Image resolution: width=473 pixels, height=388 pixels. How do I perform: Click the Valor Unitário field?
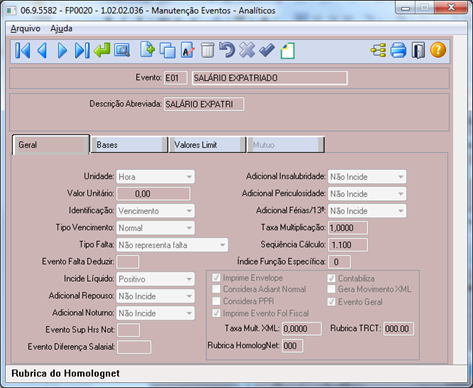153,194
